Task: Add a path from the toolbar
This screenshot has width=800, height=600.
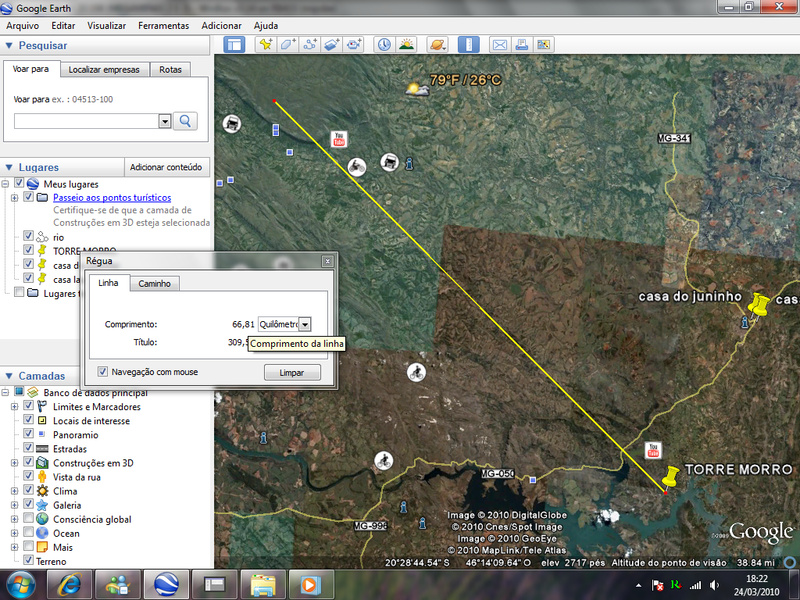Action: pyautogui.click(x=310, y=45)
